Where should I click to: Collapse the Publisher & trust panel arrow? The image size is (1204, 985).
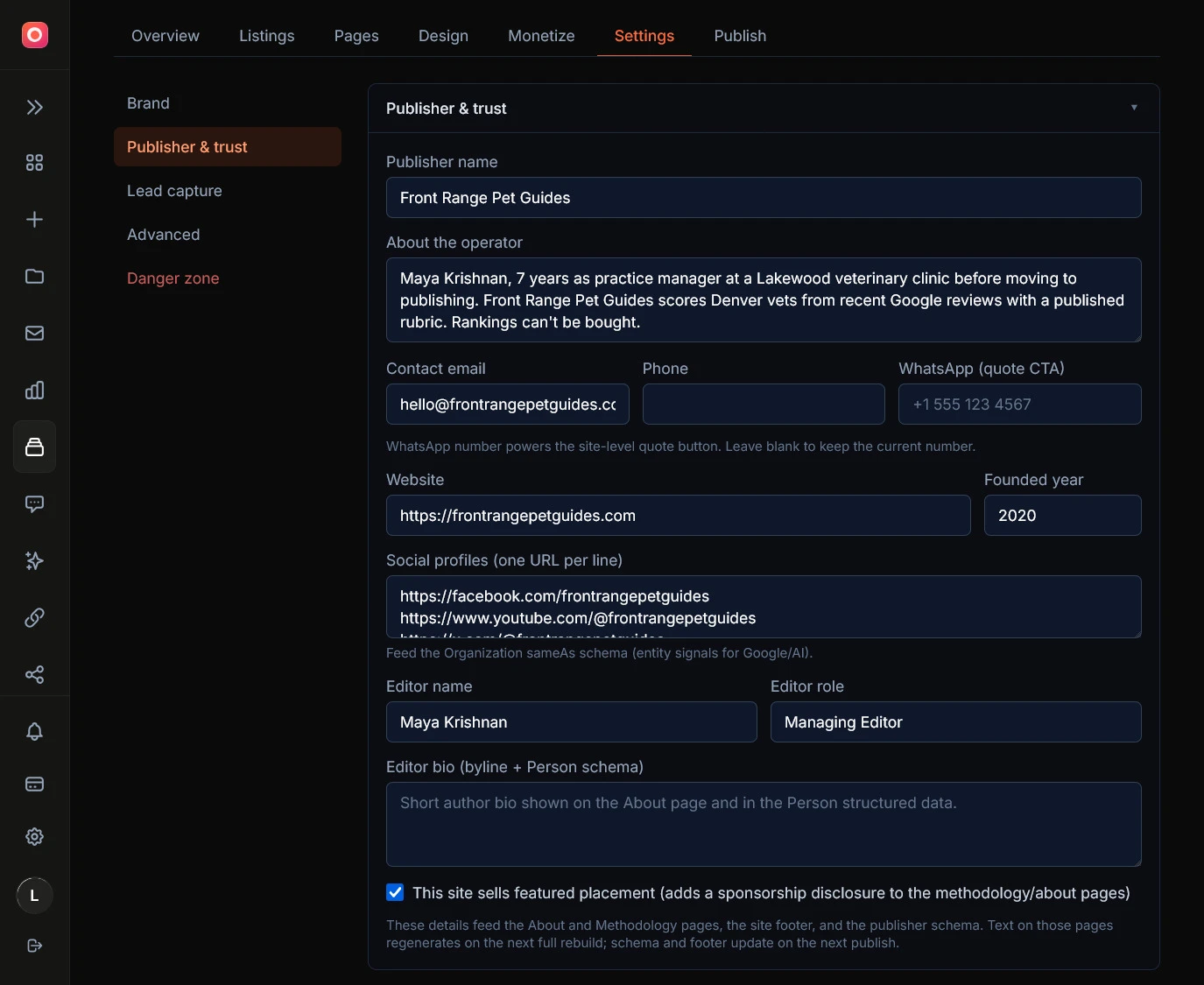[1134, 108]
